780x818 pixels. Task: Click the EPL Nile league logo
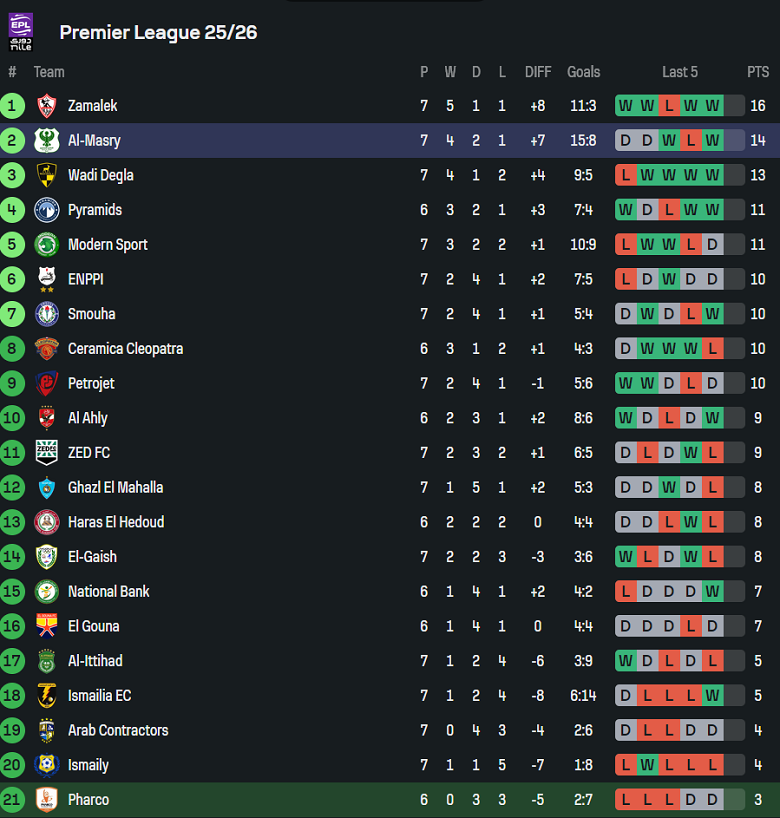[21, 32]
